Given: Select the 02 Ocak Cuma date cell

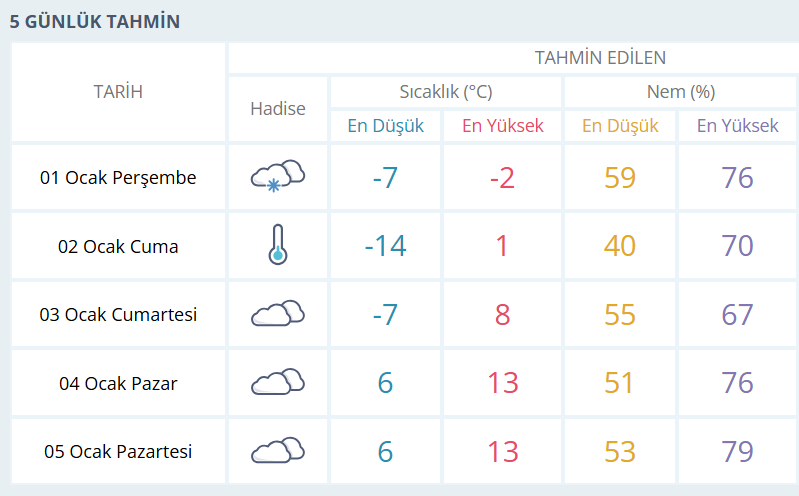Looking at the screenshot, I should (118, 246).
